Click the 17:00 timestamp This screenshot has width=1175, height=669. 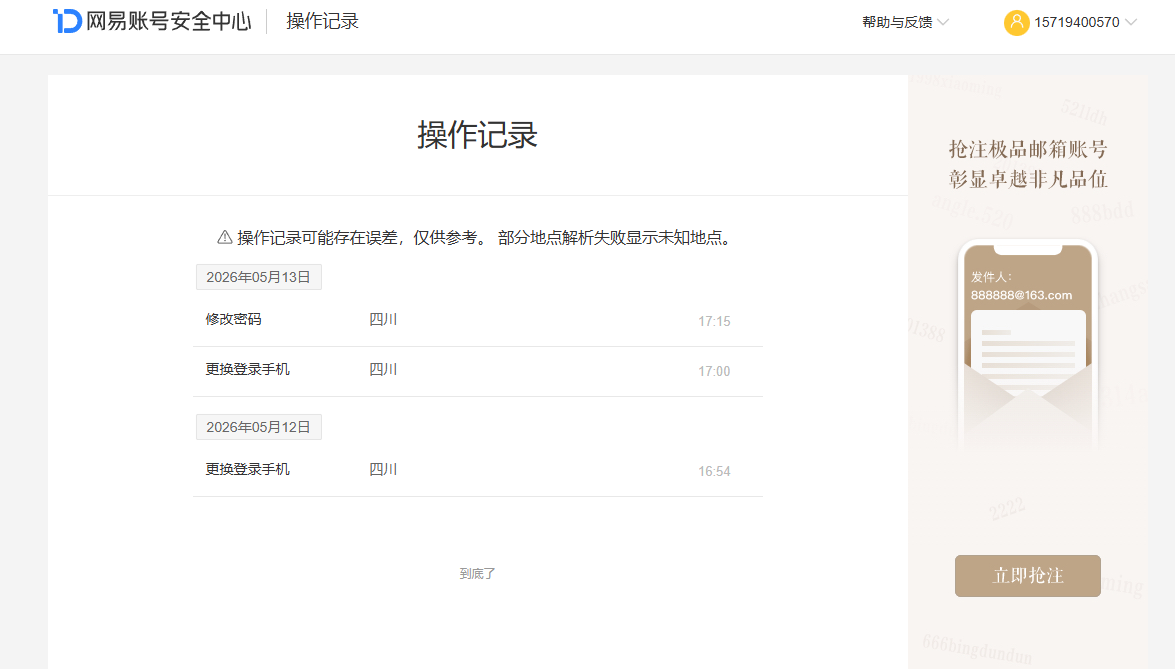714,372
